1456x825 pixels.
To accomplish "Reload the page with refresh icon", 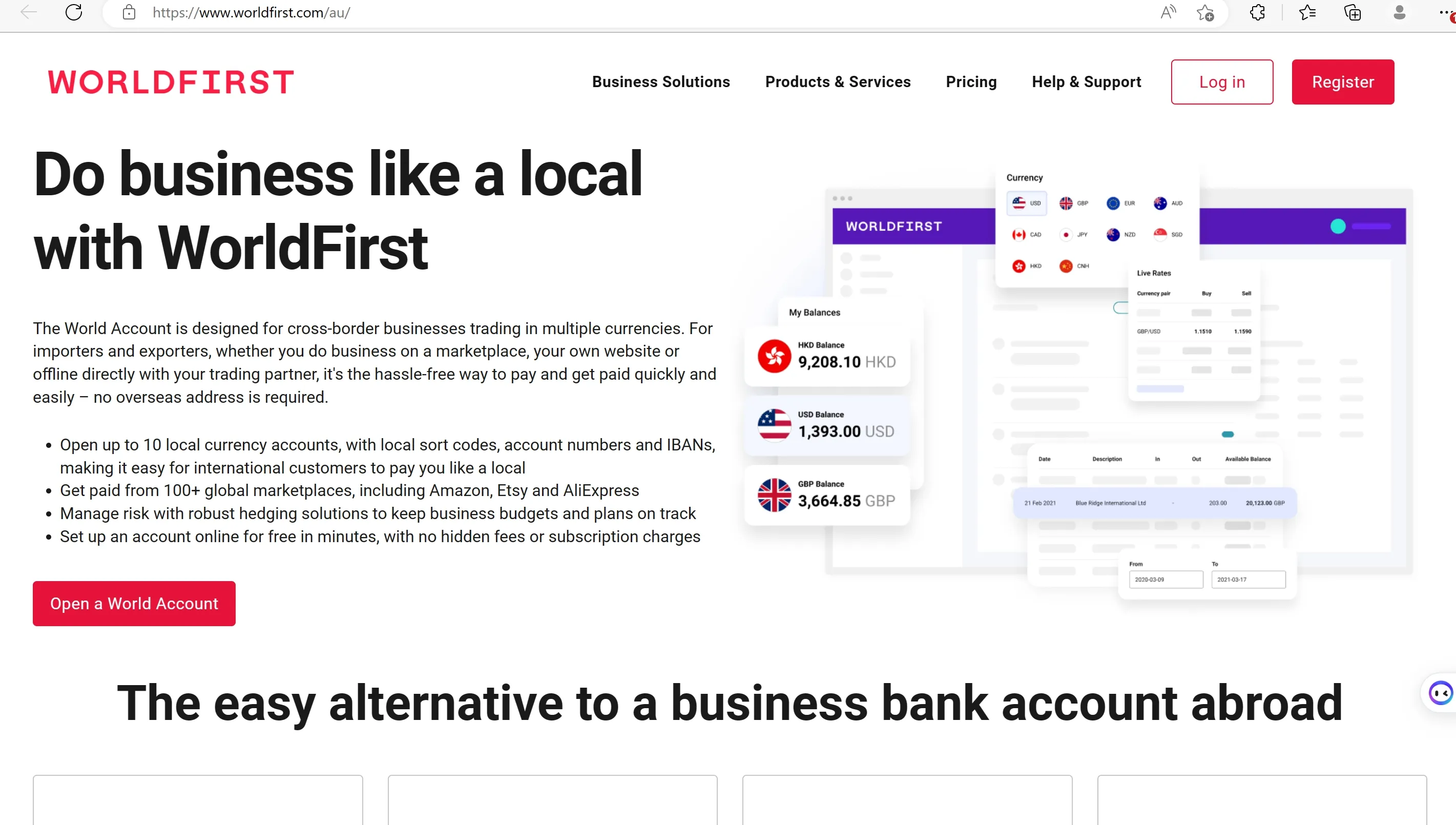I will (x=74, y=12).
